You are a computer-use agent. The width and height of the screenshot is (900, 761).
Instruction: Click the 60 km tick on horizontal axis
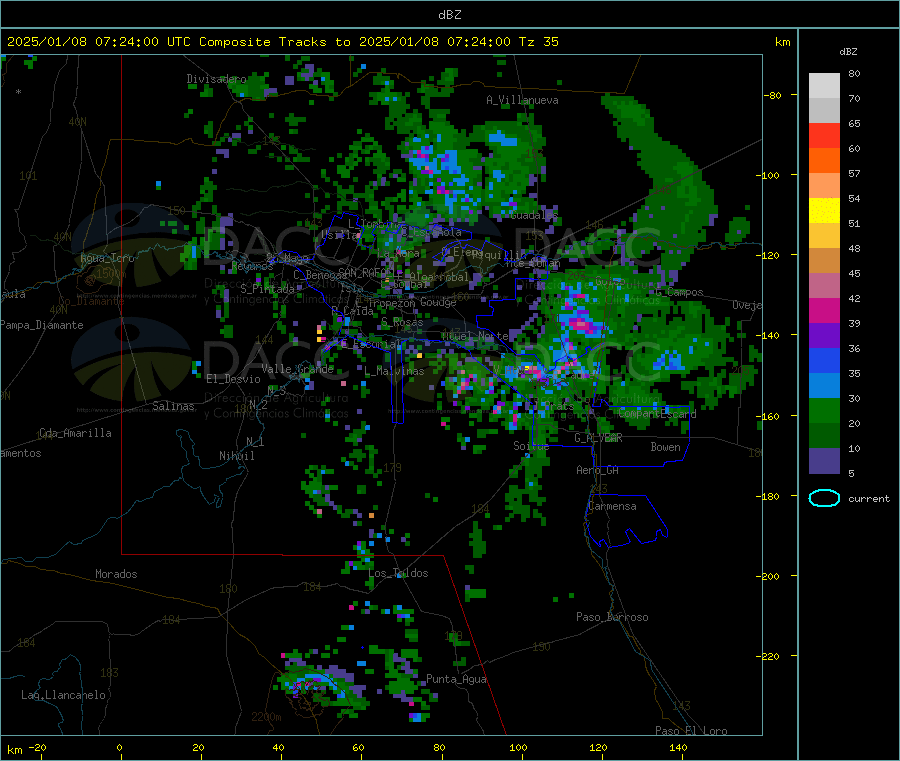[x=358, y=747]
